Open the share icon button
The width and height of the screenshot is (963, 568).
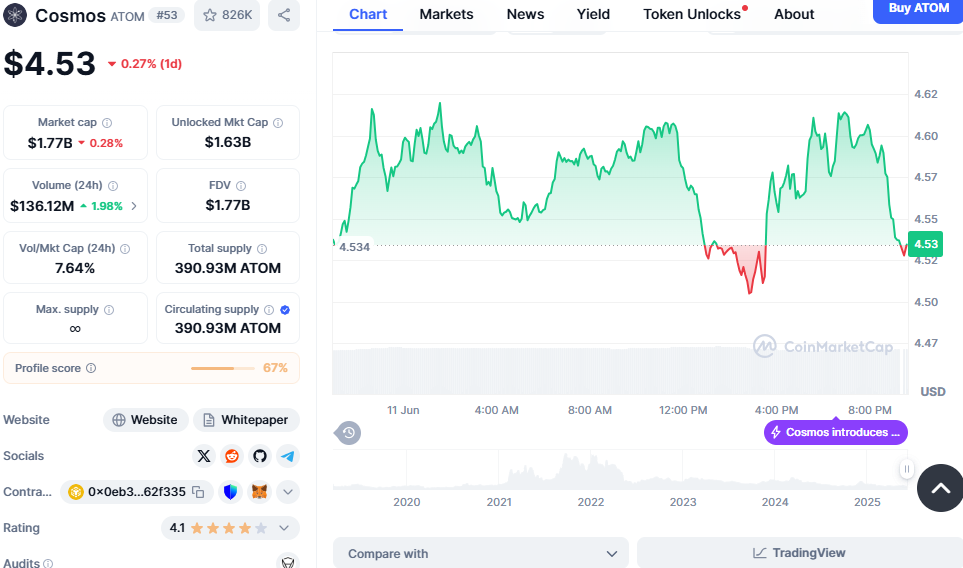(x=284, y=15)
